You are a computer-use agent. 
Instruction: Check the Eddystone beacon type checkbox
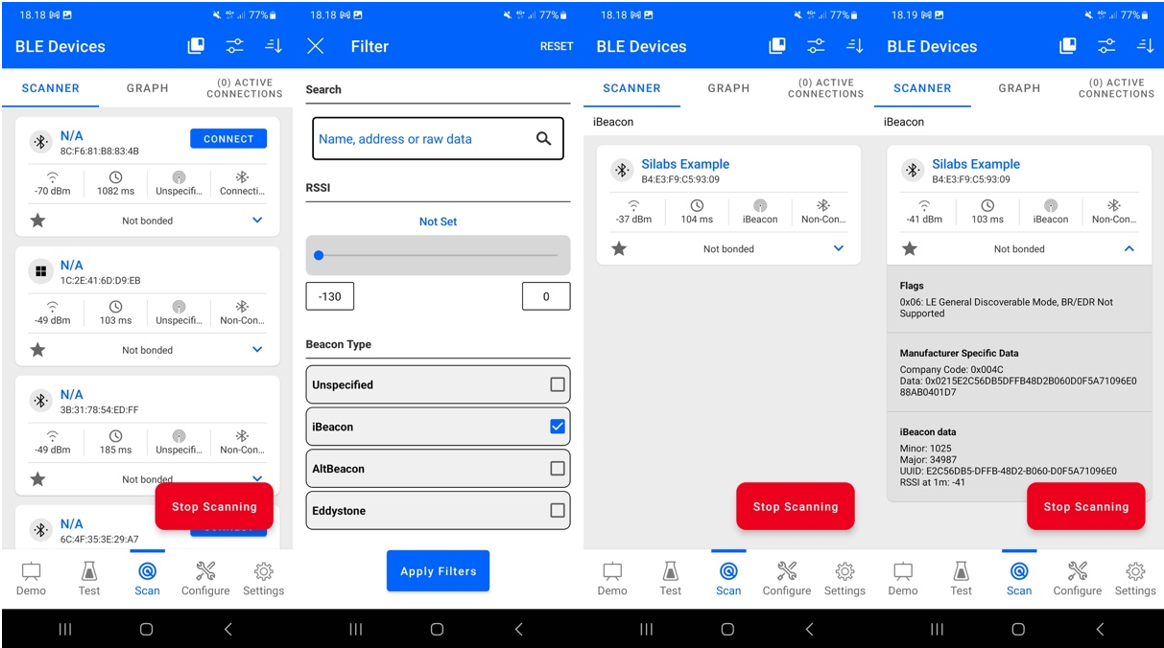coord(557,511)
